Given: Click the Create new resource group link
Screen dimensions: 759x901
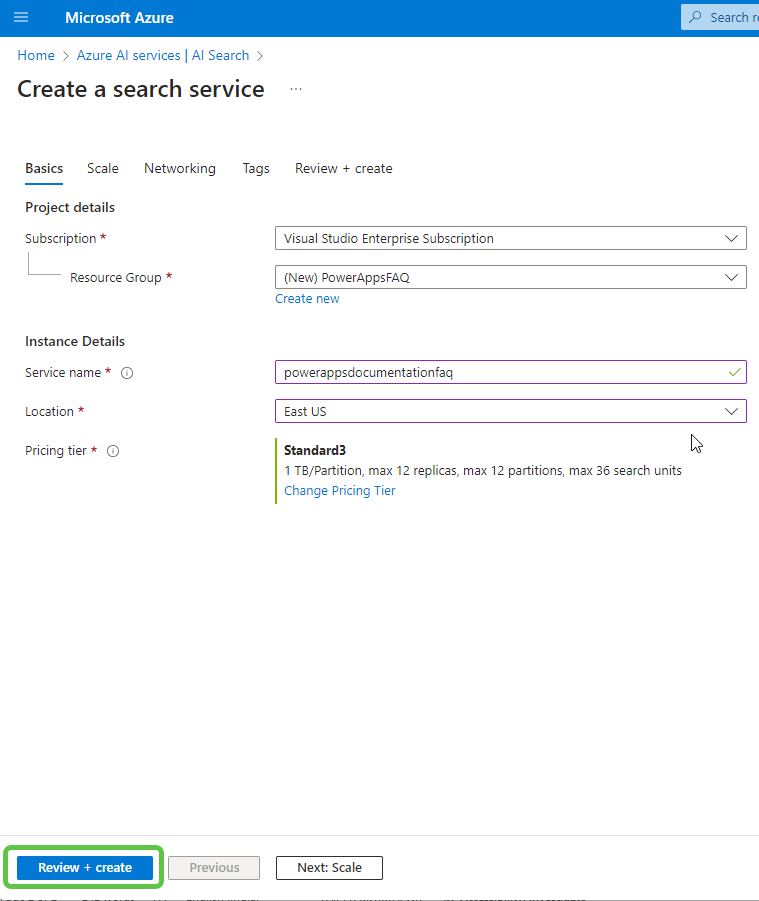Looking at the screenshot, I should 307,298.
